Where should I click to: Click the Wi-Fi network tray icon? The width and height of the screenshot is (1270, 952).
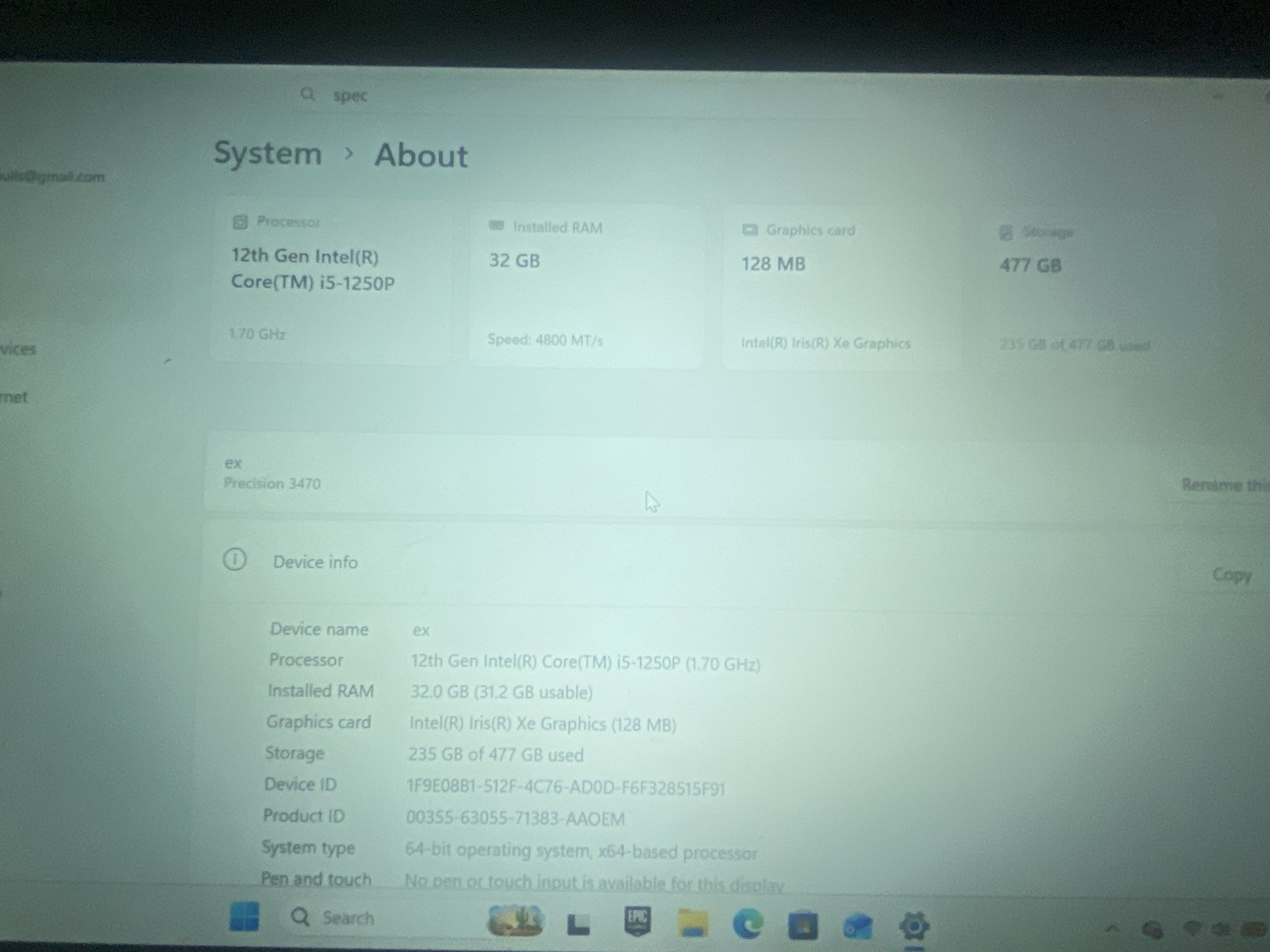[1193, 928]
